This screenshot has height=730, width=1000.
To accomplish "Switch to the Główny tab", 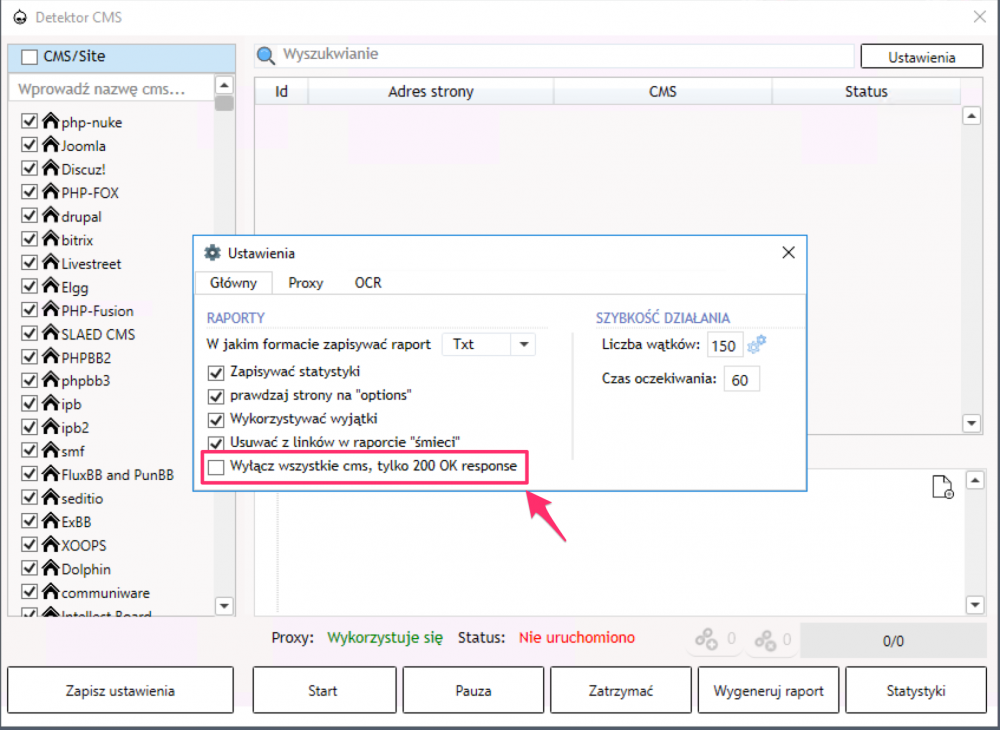I will click(233, 283).
